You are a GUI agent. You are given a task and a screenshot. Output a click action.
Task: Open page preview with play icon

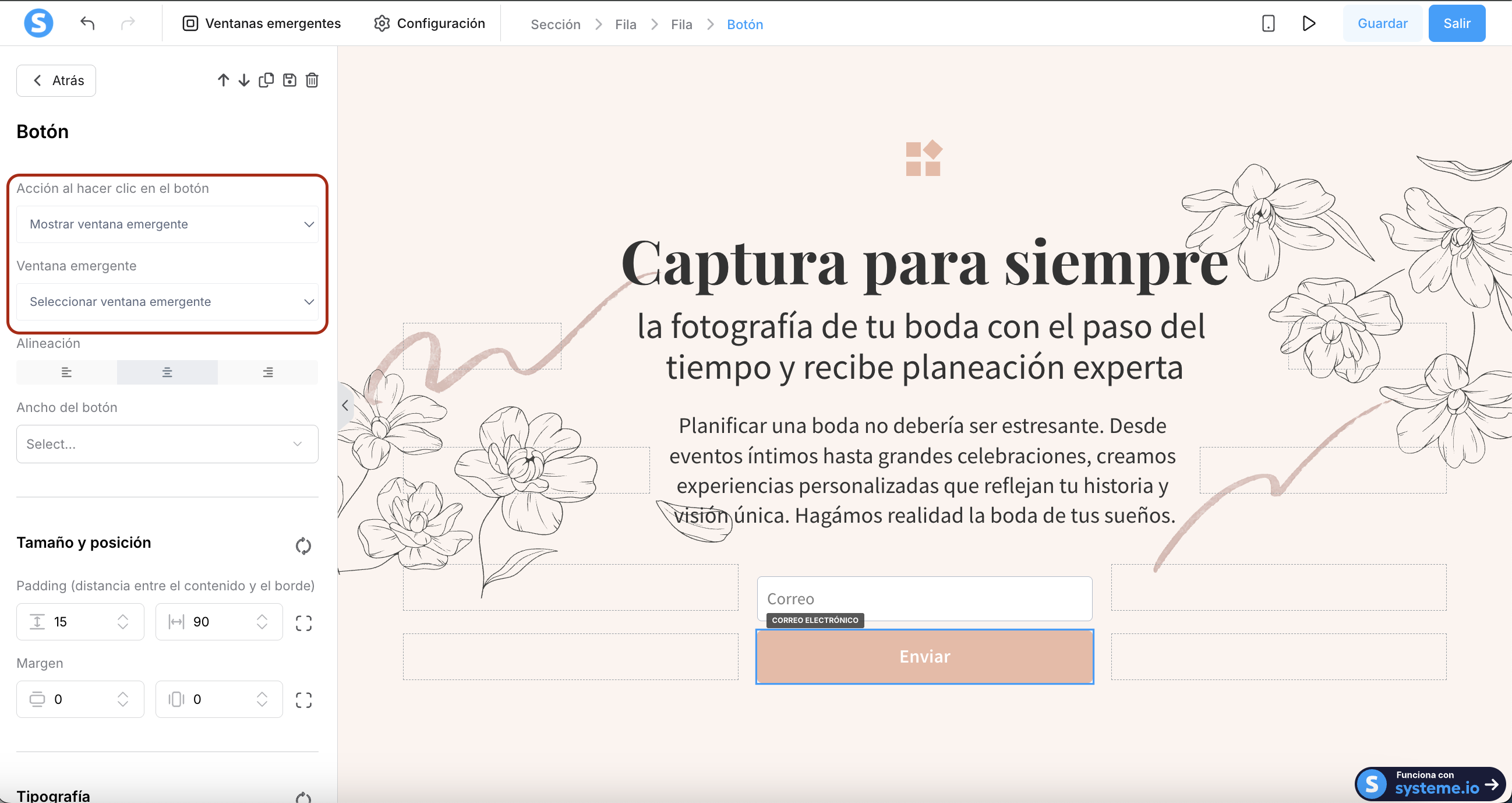[x=1308, y=23]
